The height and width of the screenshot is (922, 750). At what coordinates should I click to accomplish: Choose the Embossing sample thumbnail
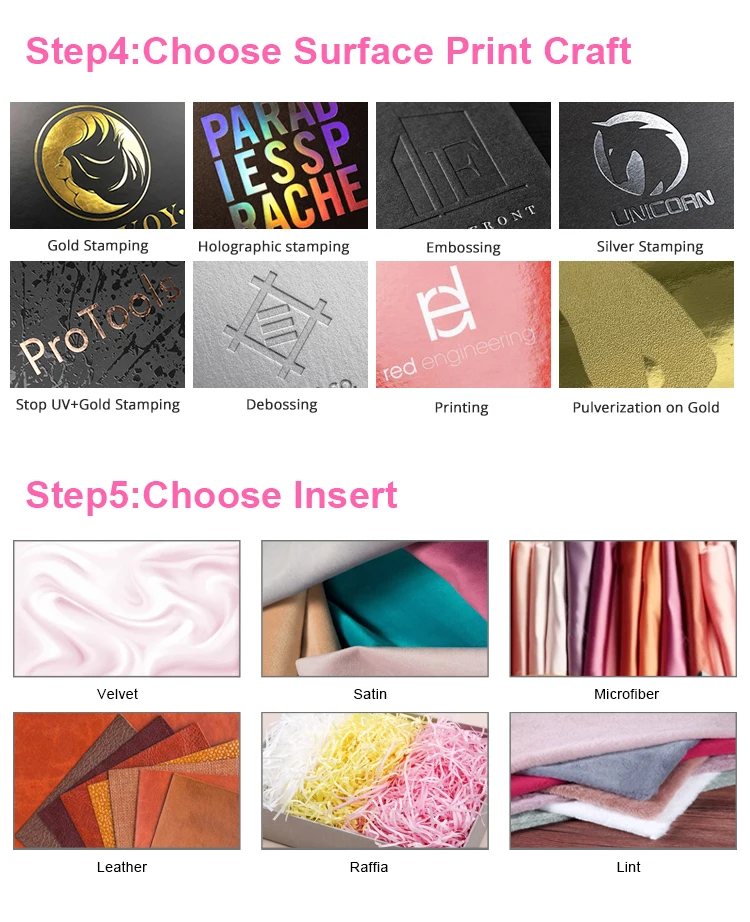(x=463, y=165)
